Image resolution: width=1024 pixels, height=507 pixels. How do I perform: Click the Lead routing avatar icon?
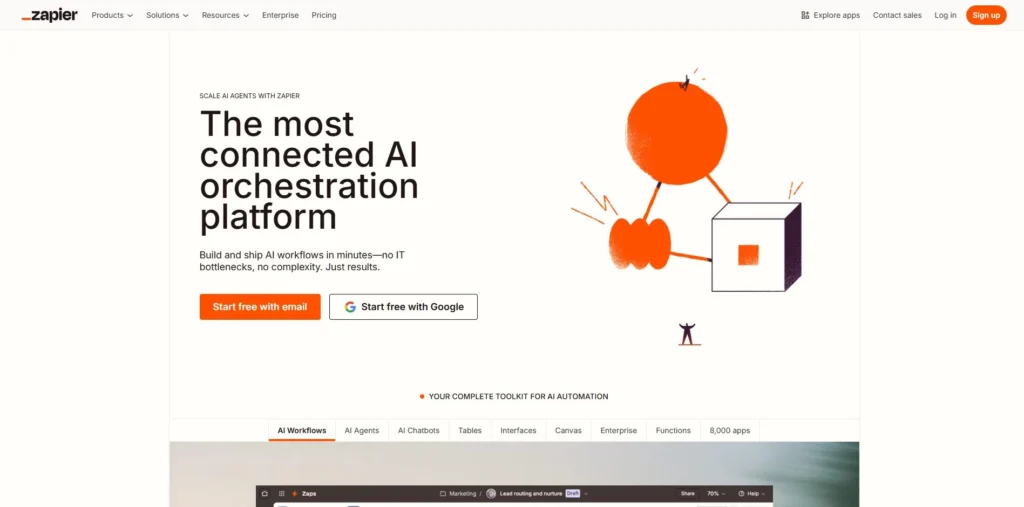(x=491, y=494)
